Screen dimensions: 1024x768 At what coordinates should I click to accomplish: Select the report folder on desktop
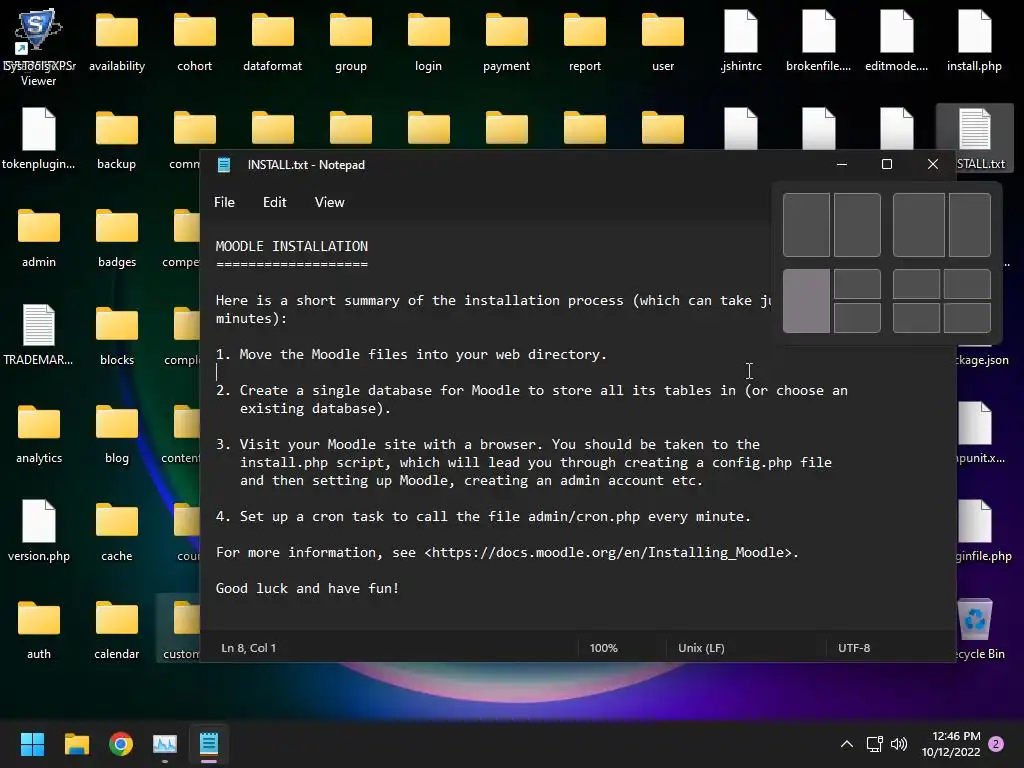584,42
